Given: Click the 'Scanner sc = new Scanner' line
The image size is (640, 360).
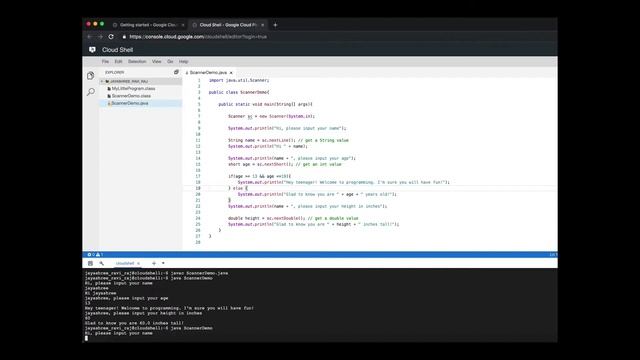Looking at the screenshot, I should 271,116.
